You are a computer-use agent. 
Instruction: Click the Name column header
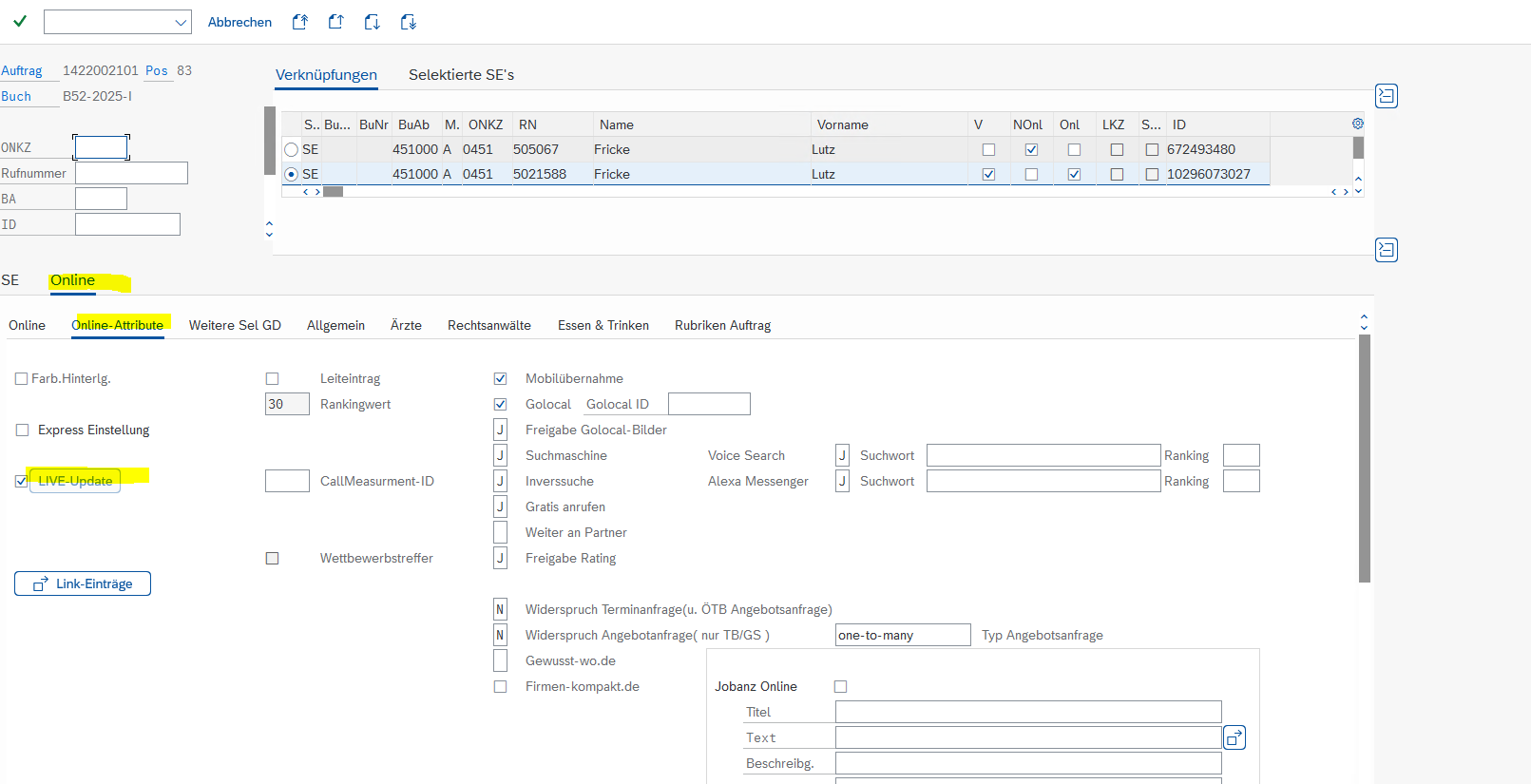(x=616, y=124)
